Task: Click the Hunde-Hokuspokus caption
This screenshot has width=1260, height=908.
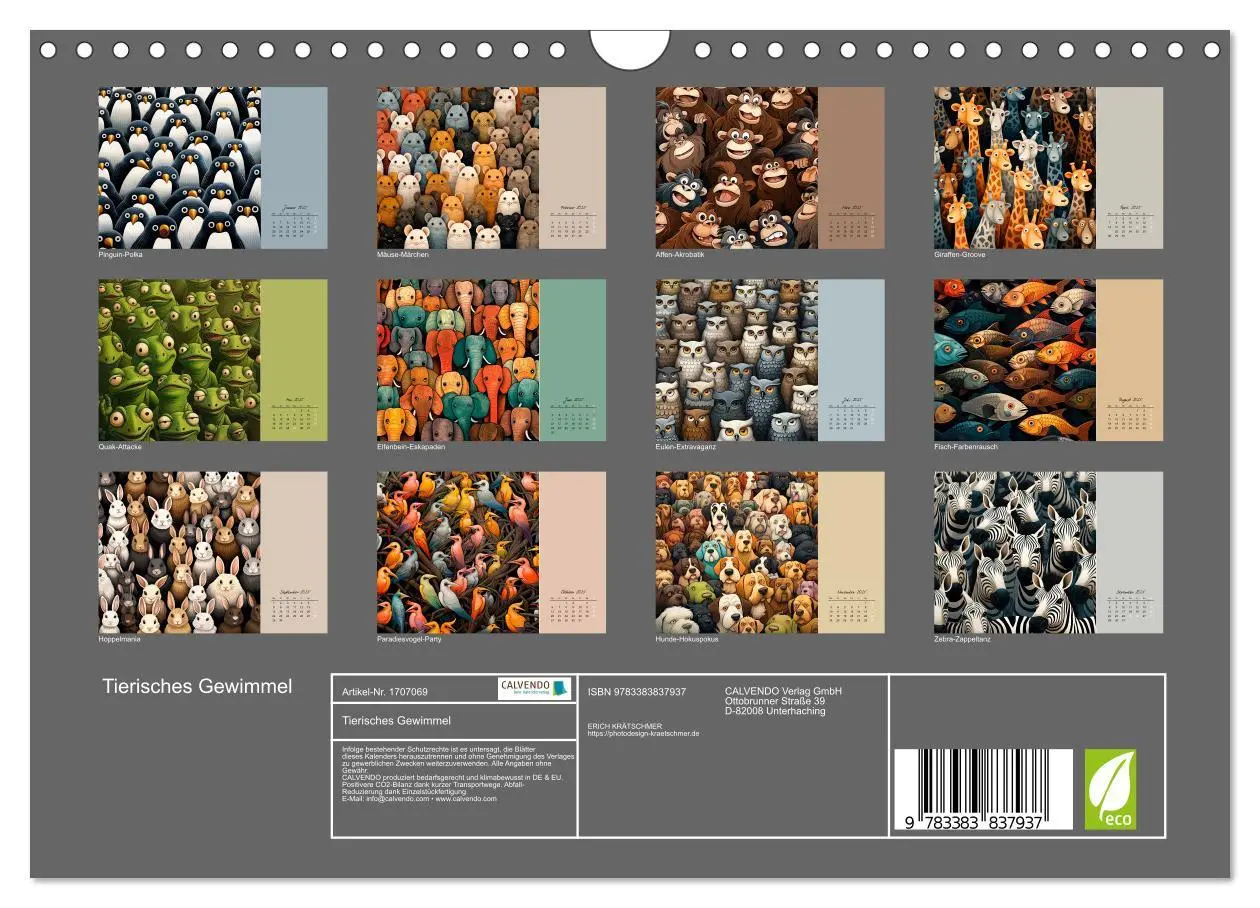Action: pyautogui.click(x=688, y=639)
